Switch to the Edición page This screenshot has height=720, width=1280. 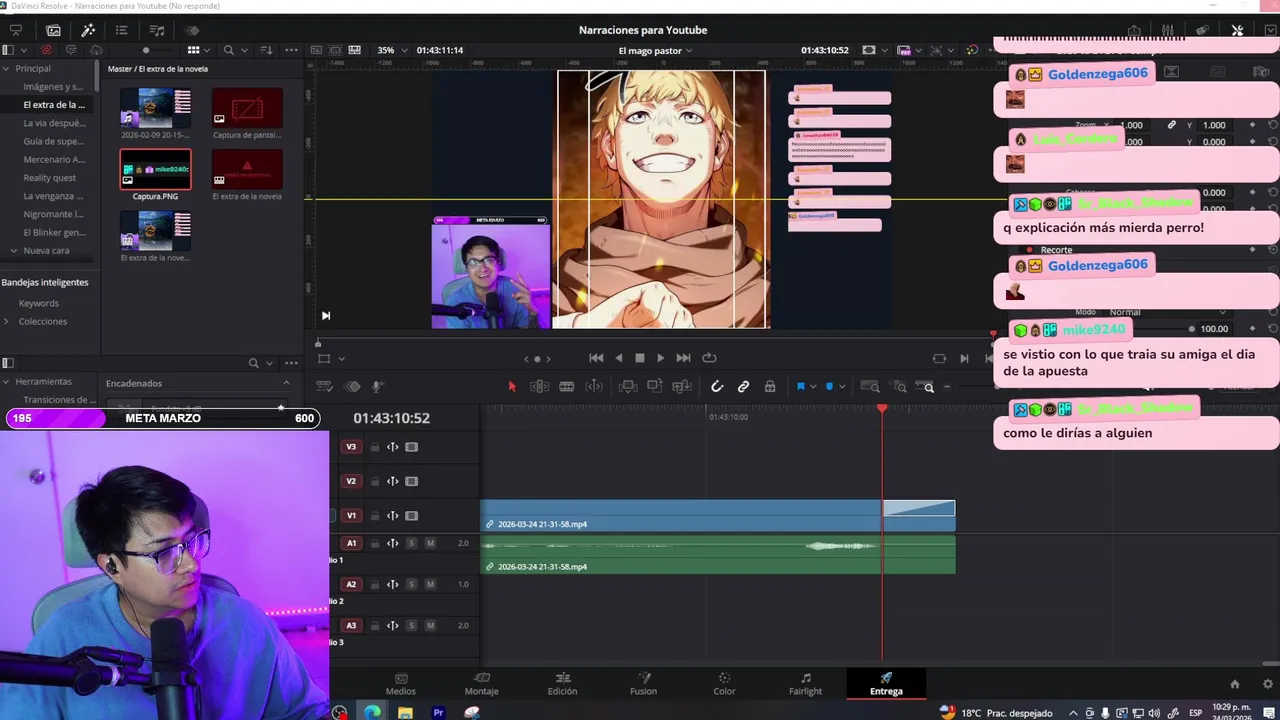562,684
